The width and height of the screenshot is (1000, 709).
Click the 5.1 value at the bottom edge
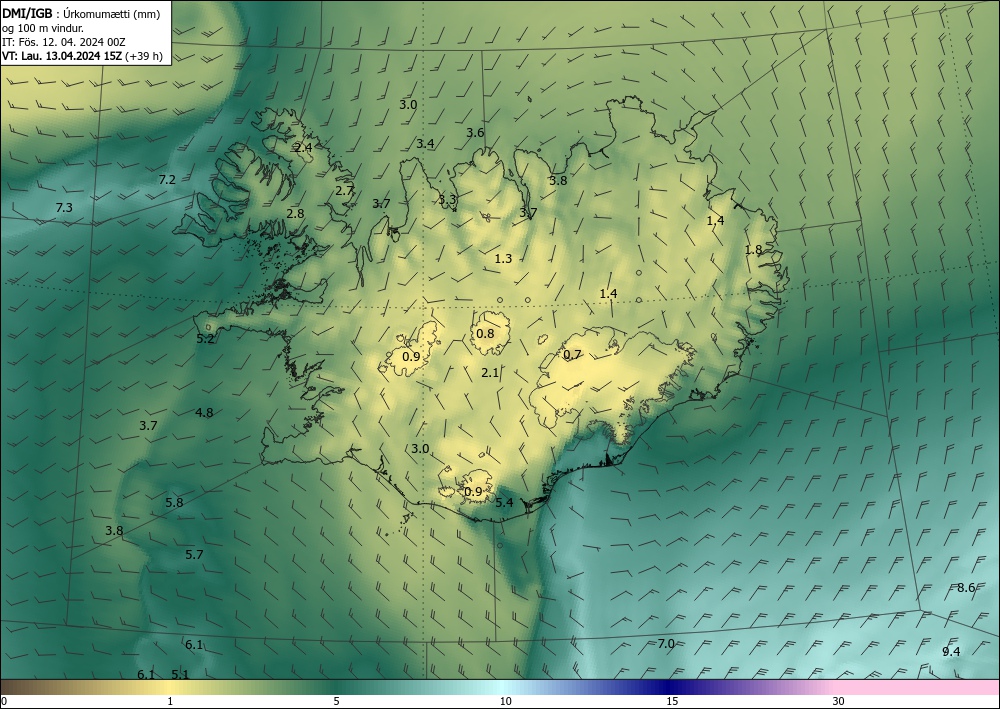[x=180, y=675]
